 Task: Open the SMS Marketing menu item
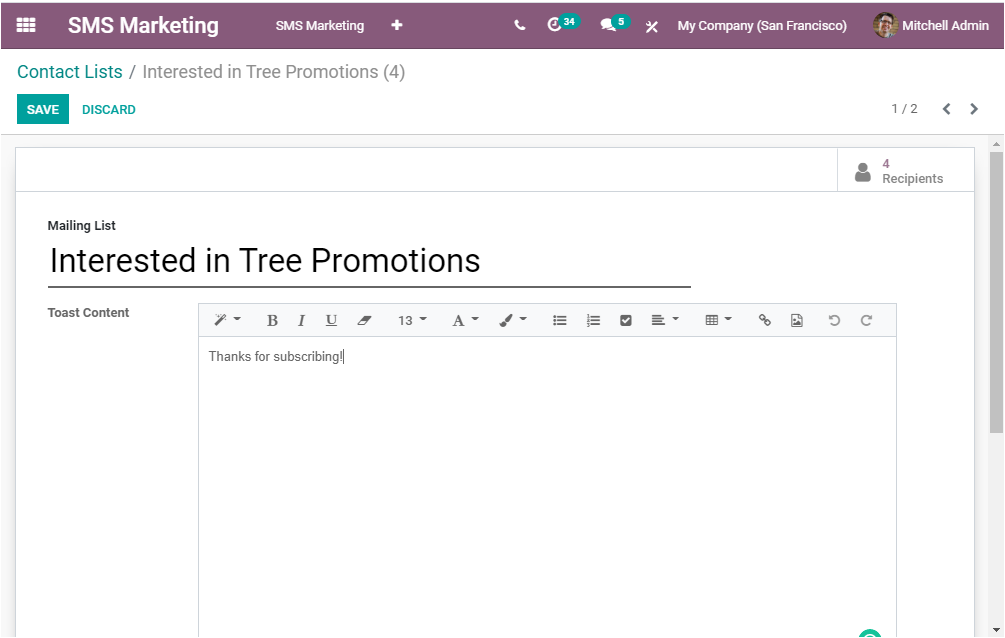tap(320, 26)
